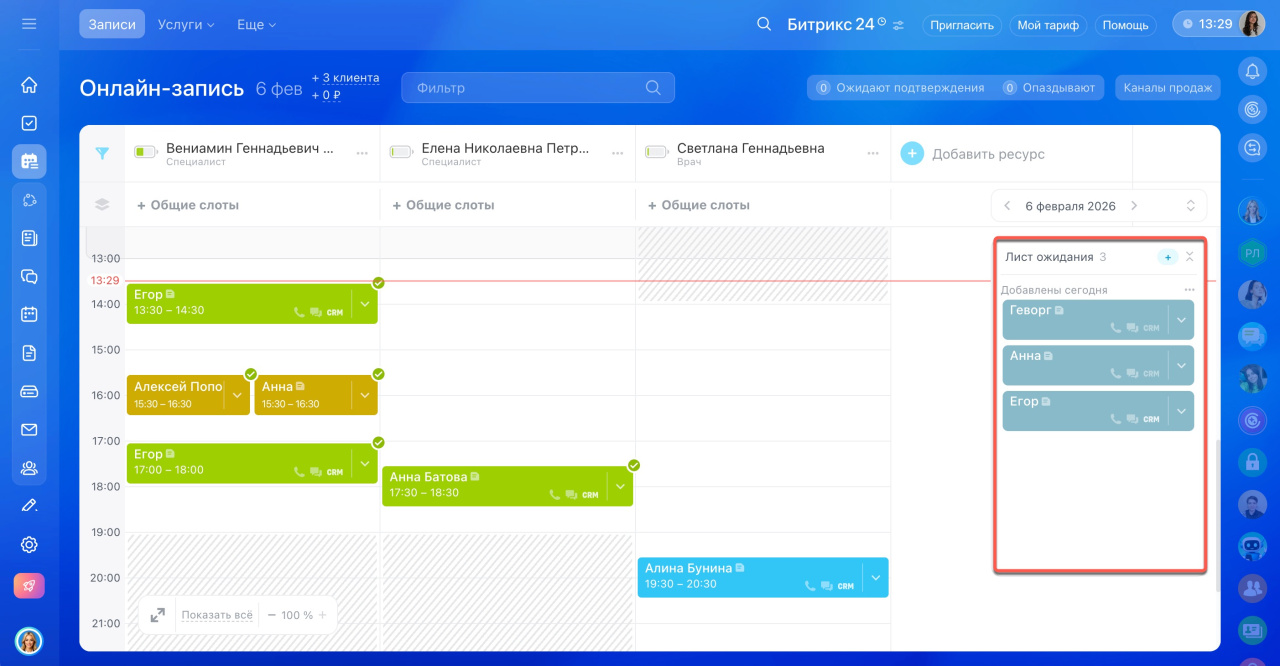Click the search magnifier in top bar

[x=764, y=24]
